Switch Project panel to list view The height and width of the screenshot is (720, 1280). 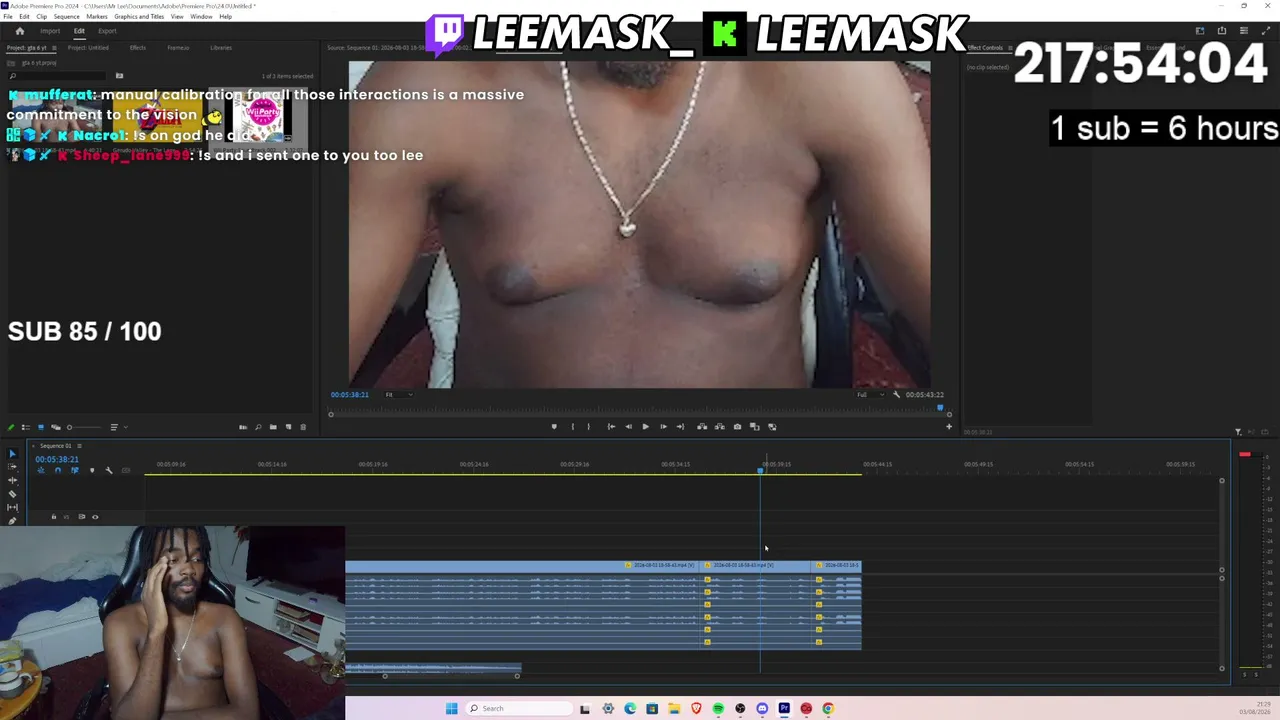click(26, 427)
